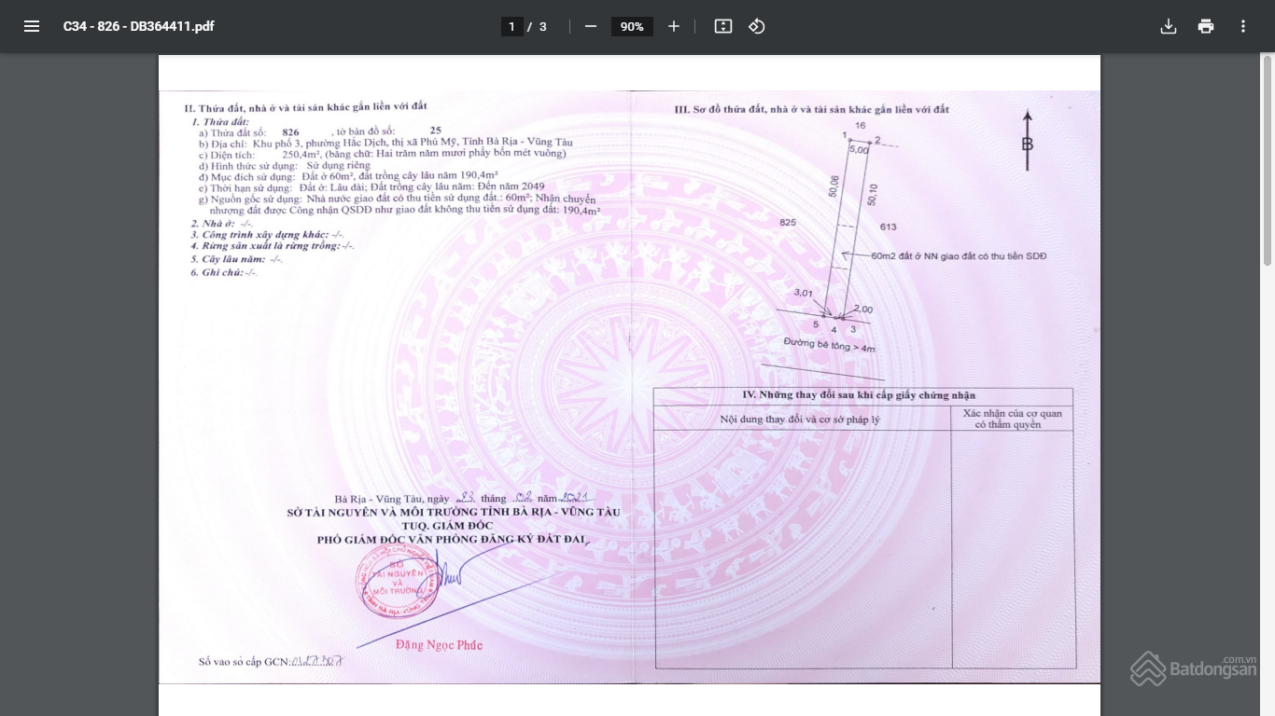Open the three-dot more actions menu
This screenshot has height=716, width=1275.
(1243, 26)
